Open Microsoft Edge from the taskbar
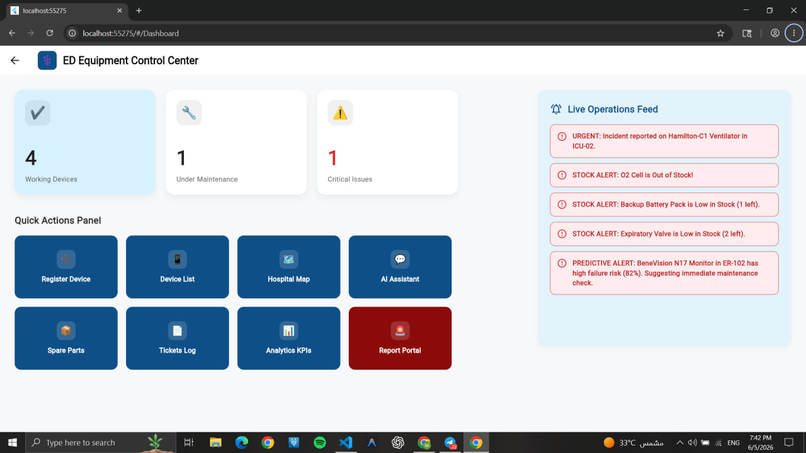Image resolution: width=806 pixels, height=453 pixels. coord(242,442)
